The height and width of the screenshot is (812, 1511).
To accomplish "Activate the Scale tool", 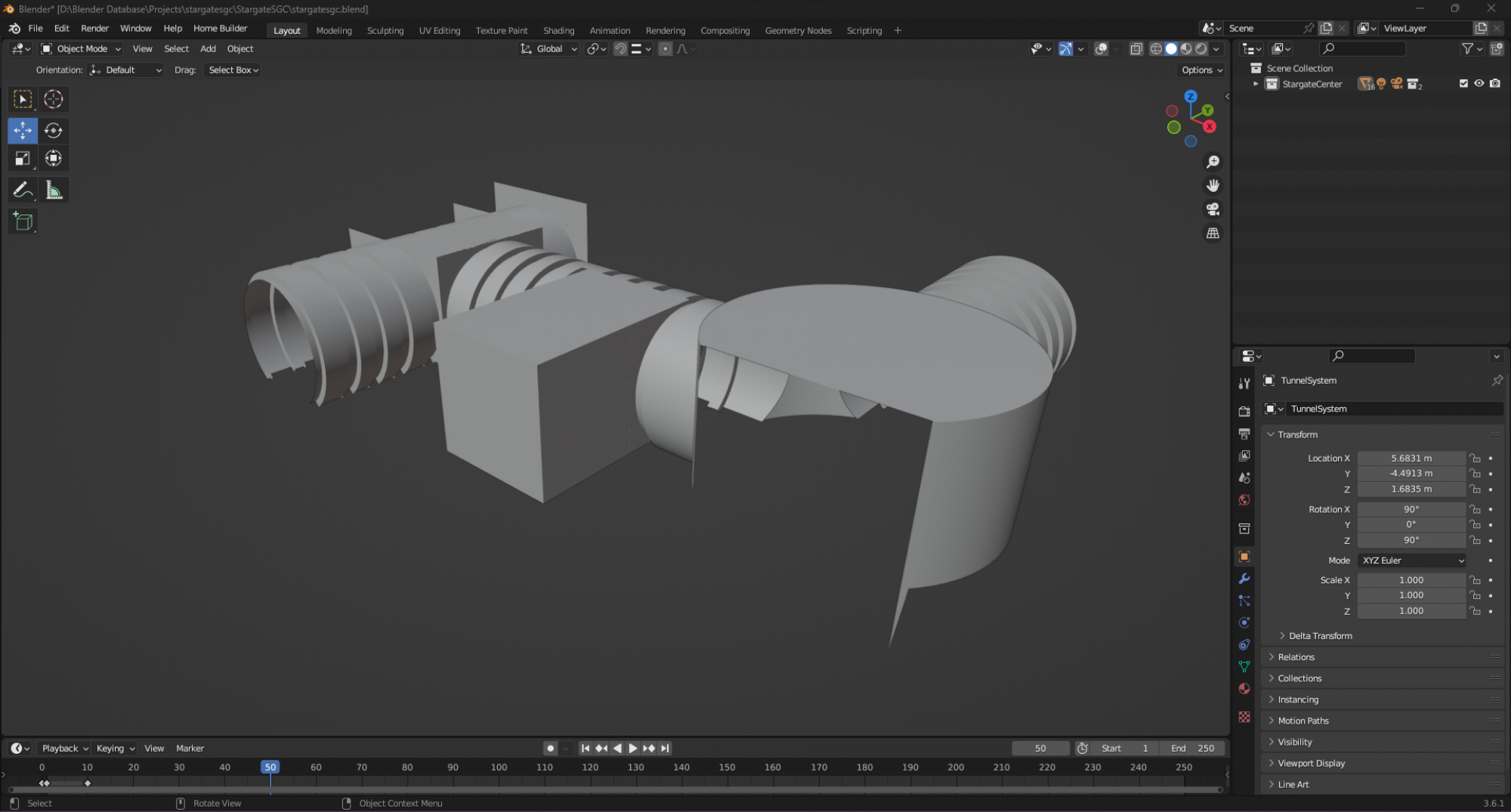I will (x=23, y=159).
